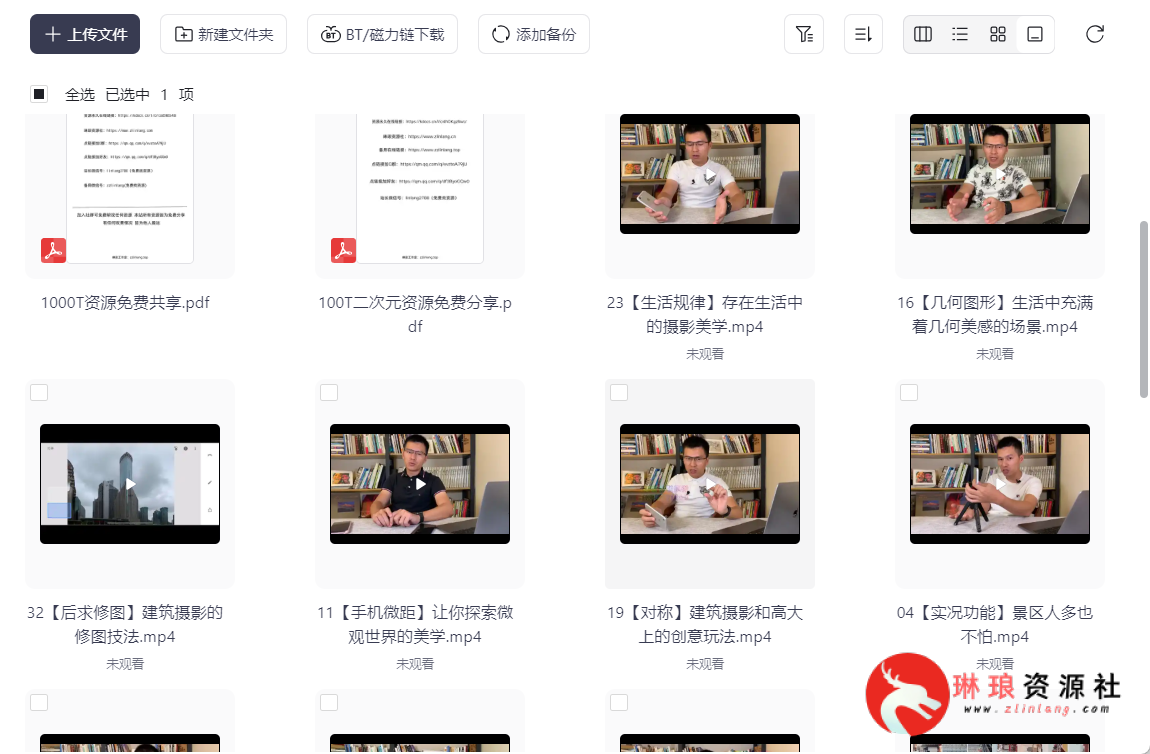Switch to the column view layout
Image resolution: width=1150 pixels, height=754 pixels.
(923, 34)
